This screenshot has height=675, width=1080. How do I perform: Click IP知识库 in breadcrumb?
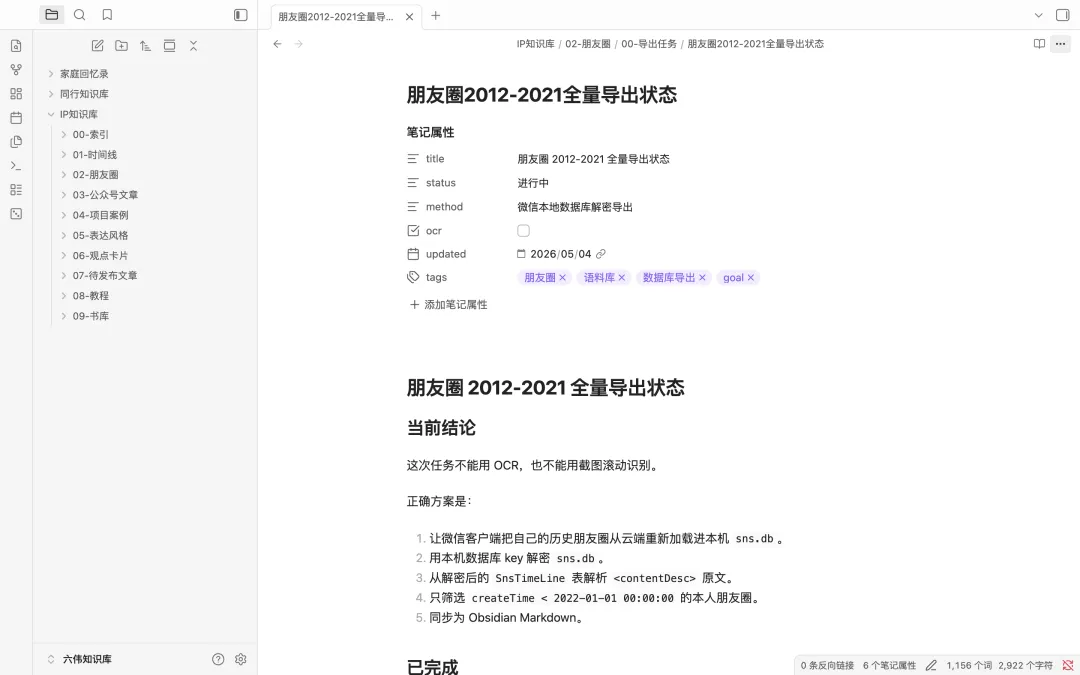click(x=535, y=43)
